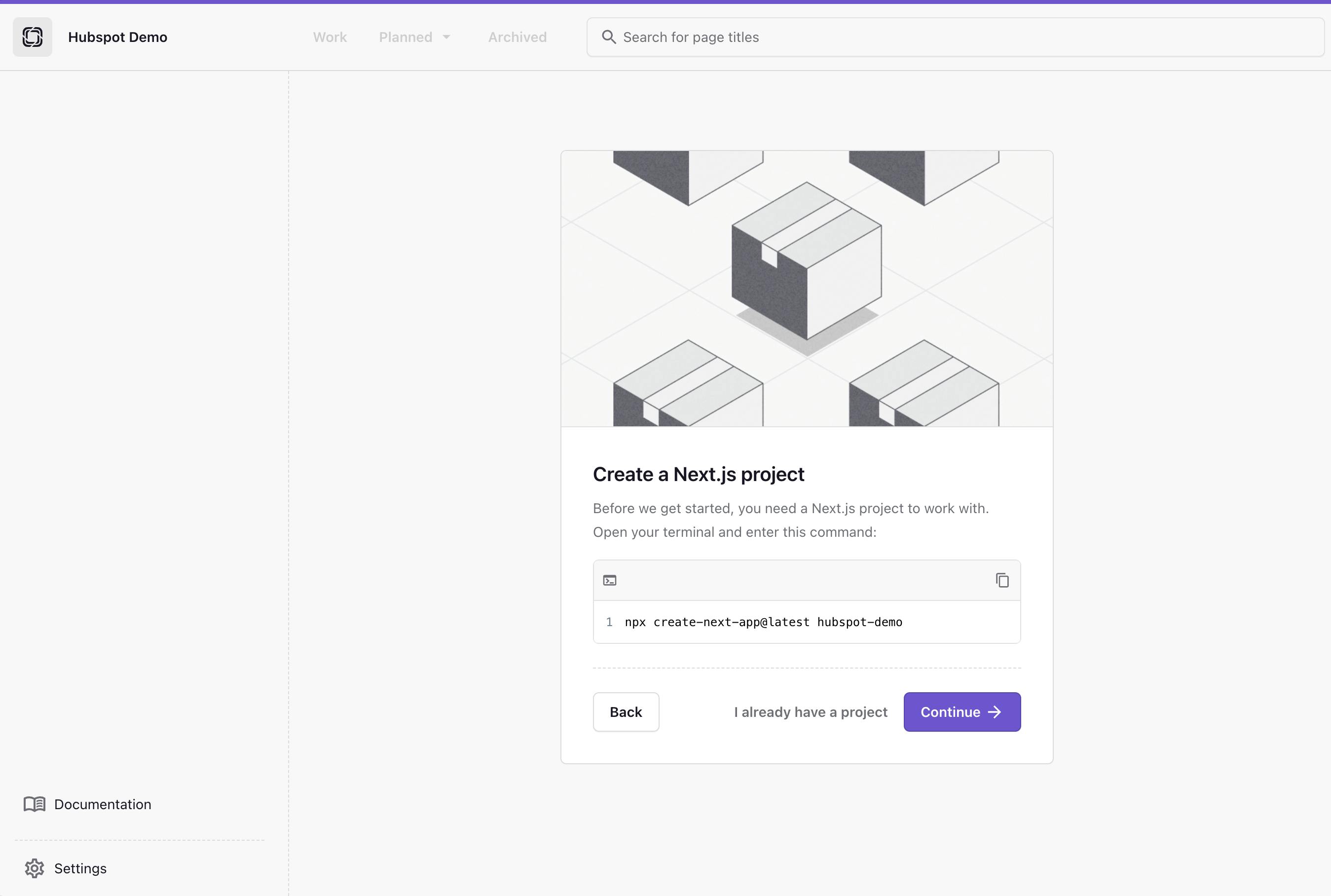Click the Hubspot Demo project name
This screenshot has height=896, width=1331.
(x=118, y=37)
